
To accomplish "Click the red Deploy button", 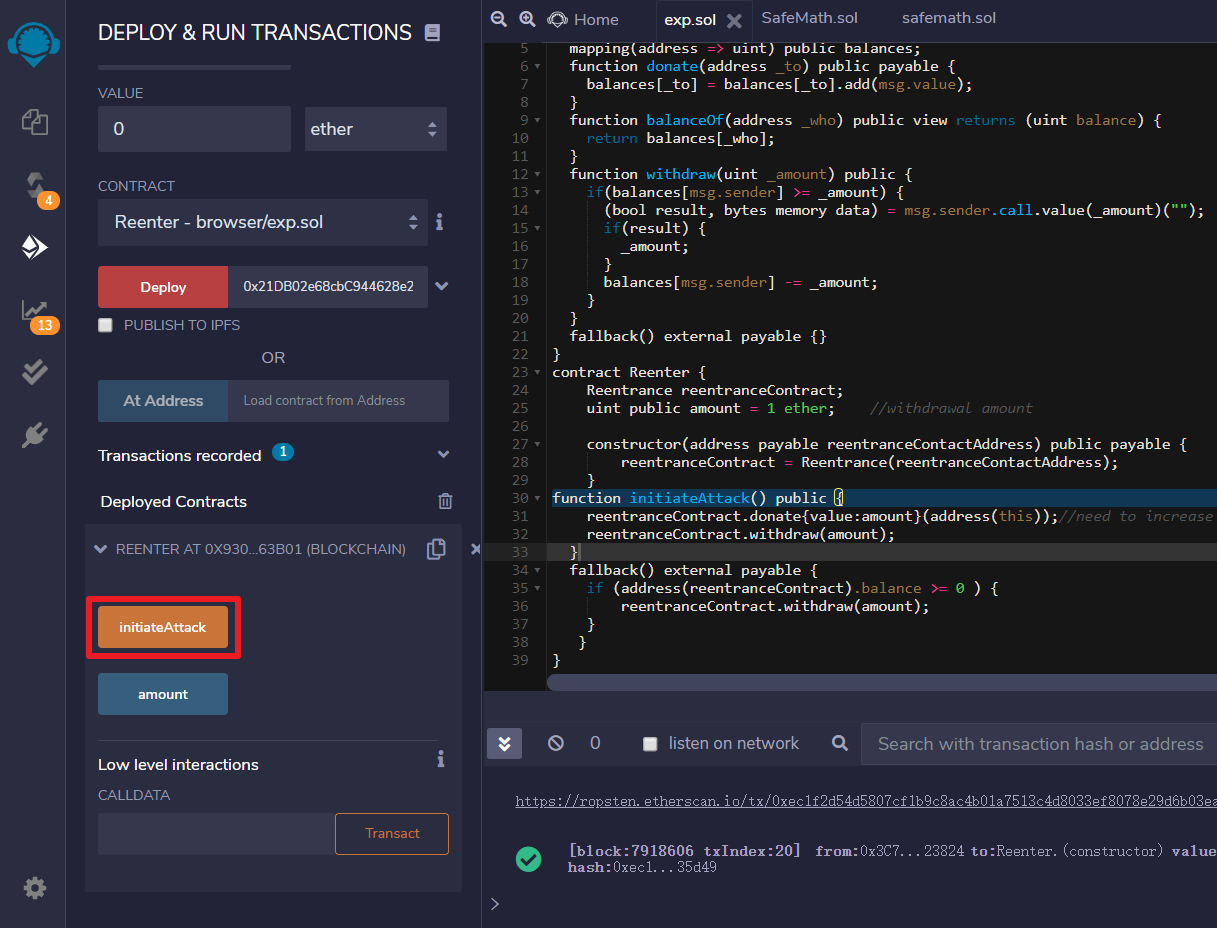I will pyautogui.click(x=163, y=287).
